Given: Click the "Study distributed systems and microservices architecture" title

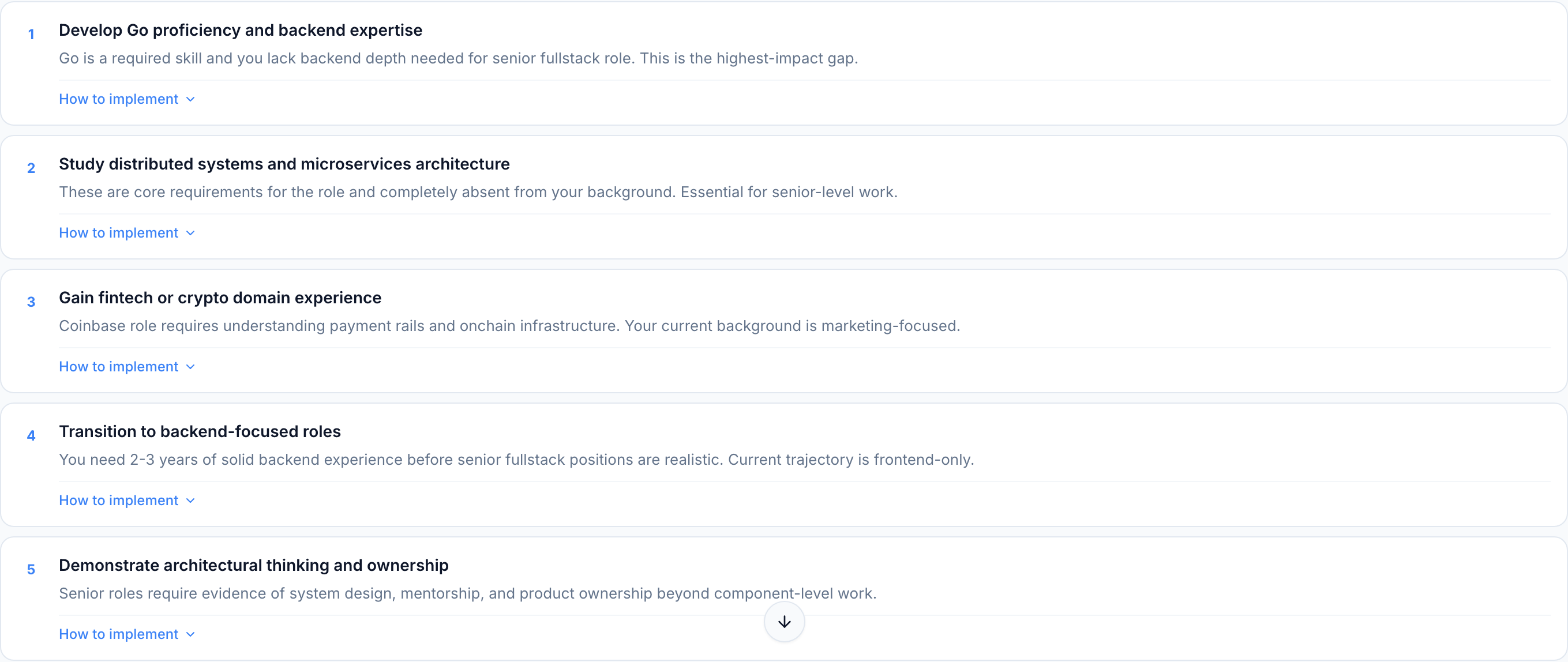Looking at the screenshot, I should click(x=284, y=164).
